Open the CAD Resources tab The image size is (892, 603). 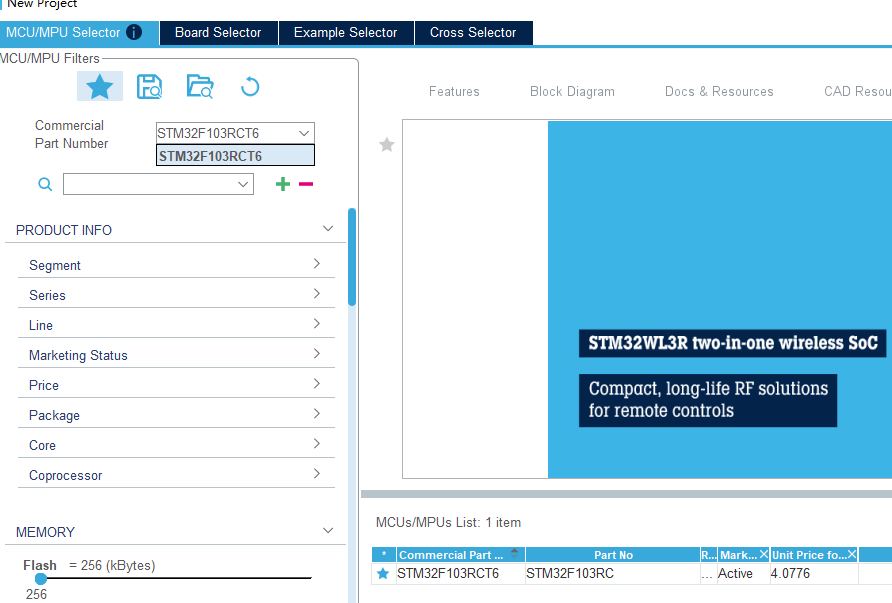click(x=857, y=92)
